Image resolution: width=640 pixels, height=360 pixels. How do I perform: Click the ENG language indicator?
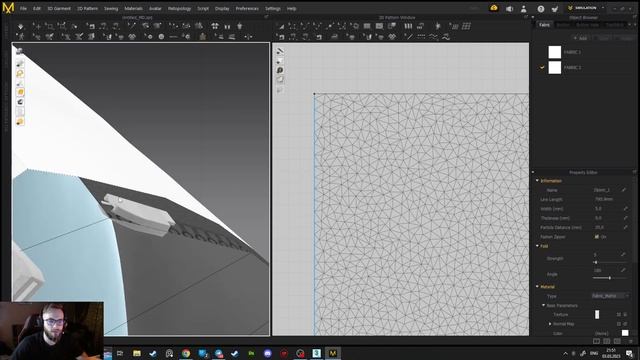[594, 353]
